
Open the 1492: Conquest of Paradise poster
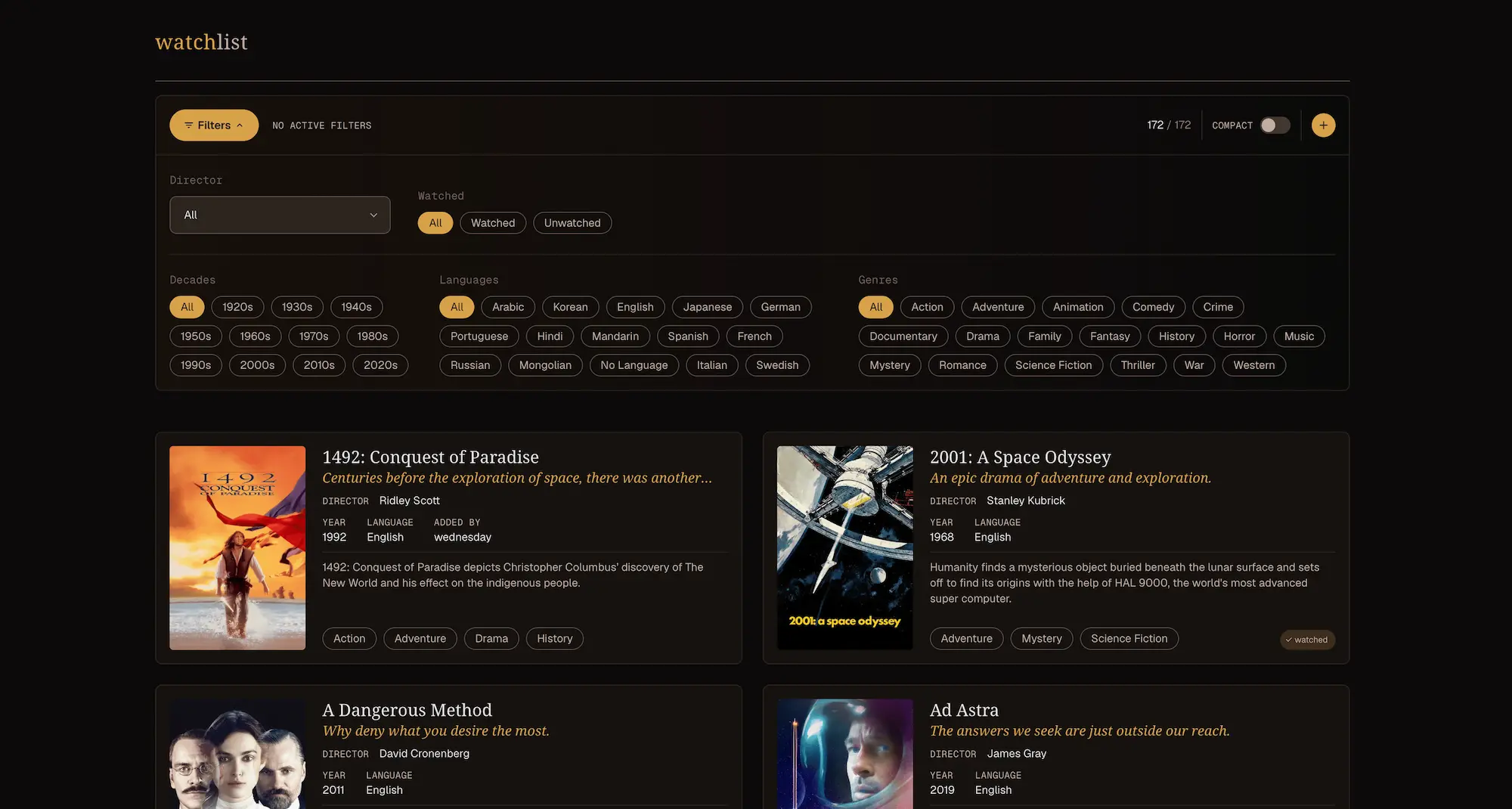237,548
